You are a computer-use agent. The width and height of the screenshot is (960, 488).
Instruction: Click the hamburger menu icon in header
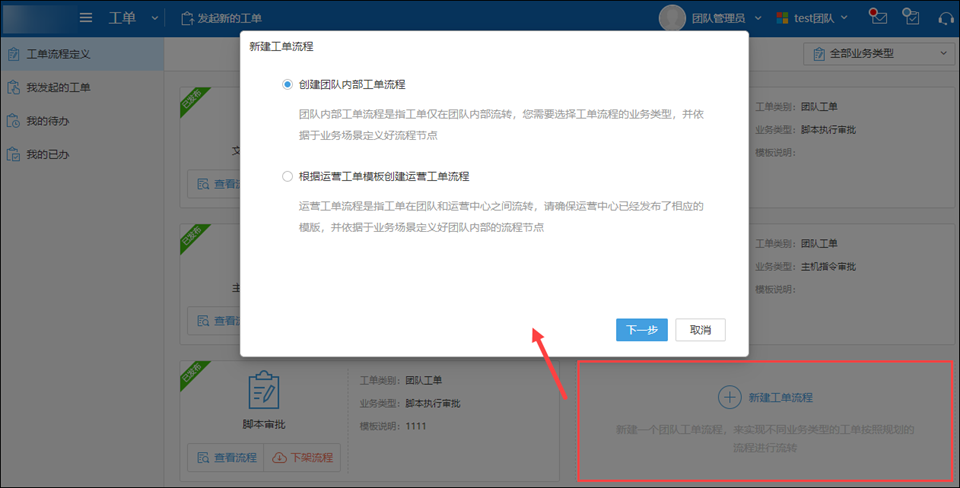tap(86, 18)
